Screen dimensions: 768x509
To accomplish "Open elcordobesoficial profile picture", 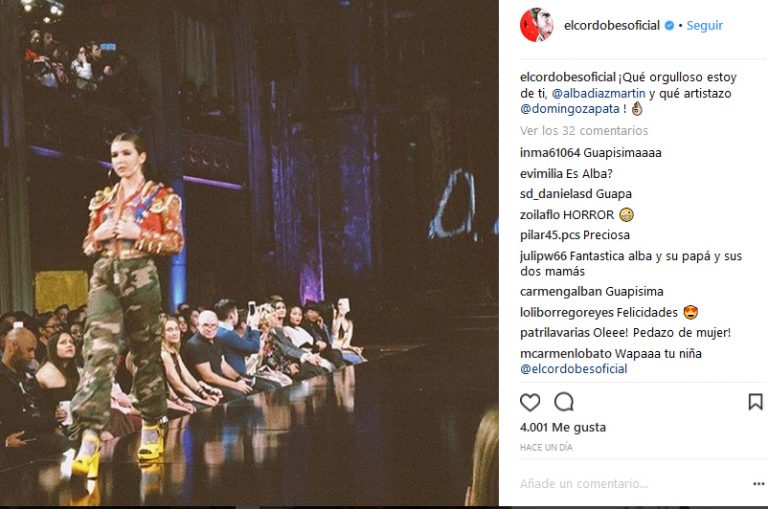I will 536,25.
